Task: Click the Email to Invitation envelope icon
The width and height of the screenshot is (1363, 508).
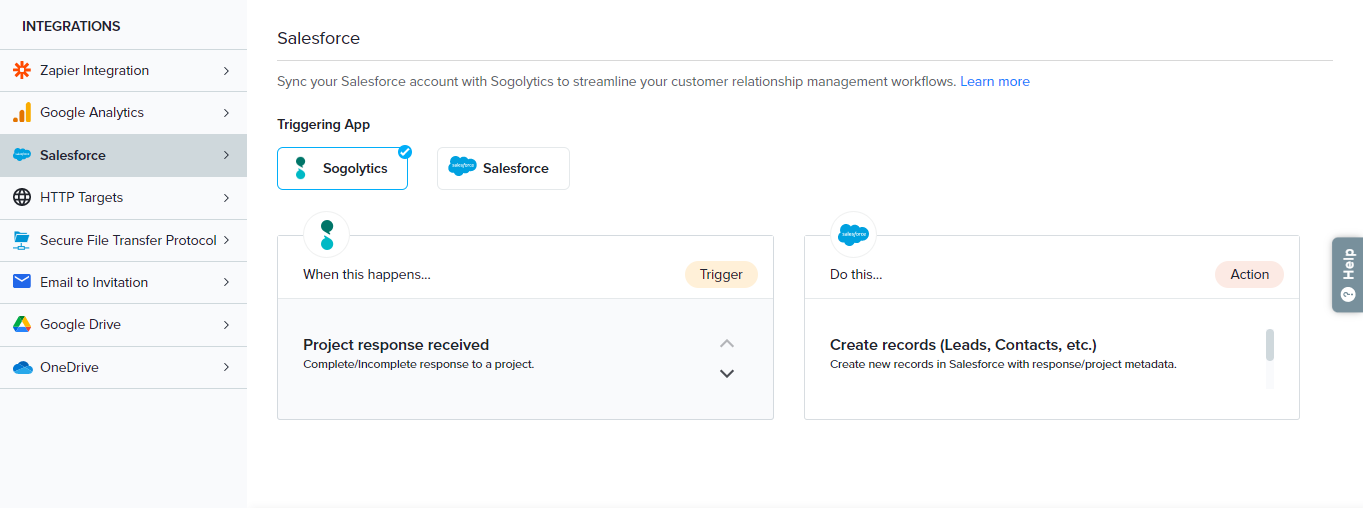Action: click(x=22, y=282)
